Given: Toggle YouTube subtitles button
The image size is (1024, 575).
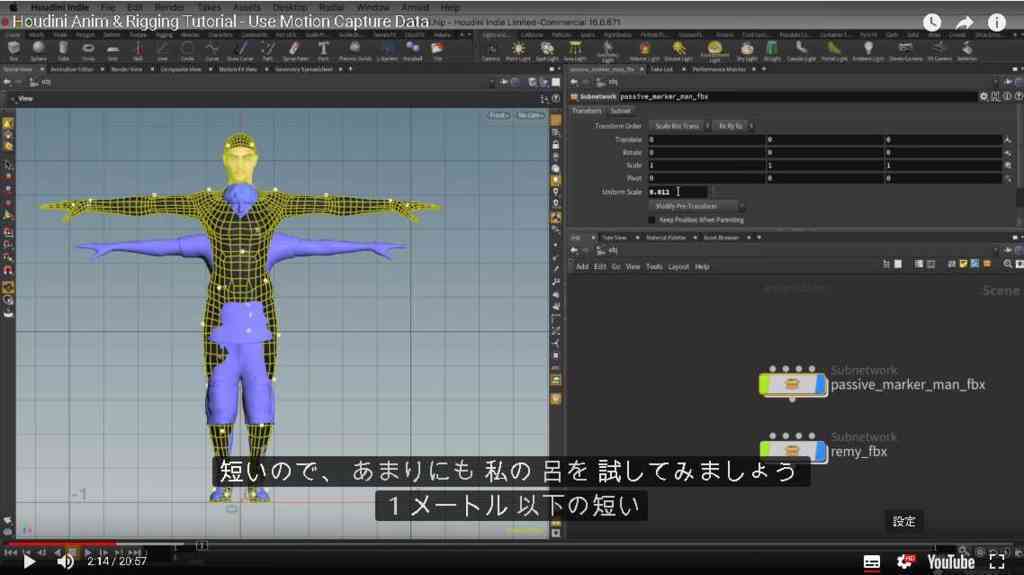Looking at the screenshot, I should (872, 562).
